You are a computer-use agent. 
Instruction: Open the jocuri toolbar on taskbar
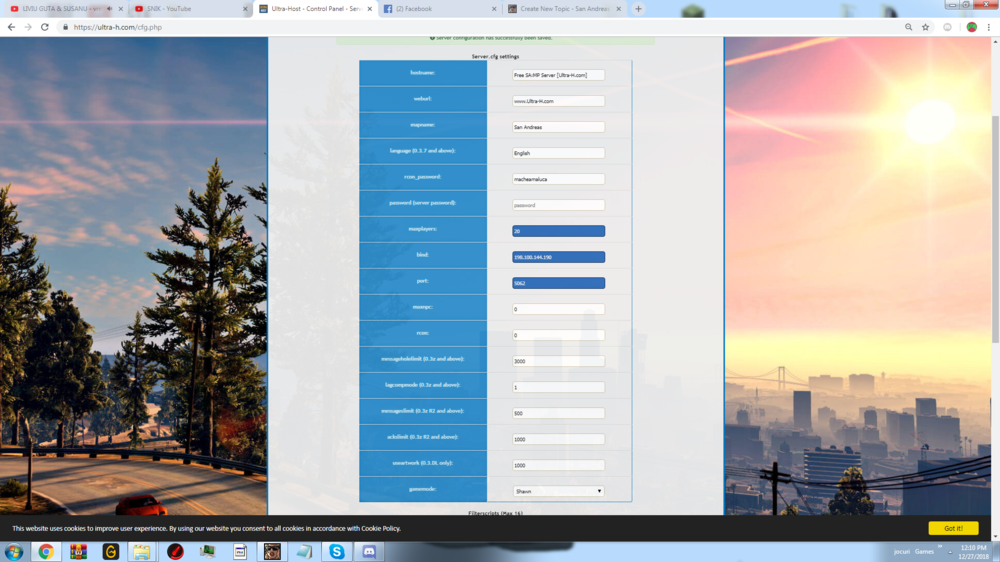[x=901, y=552]
